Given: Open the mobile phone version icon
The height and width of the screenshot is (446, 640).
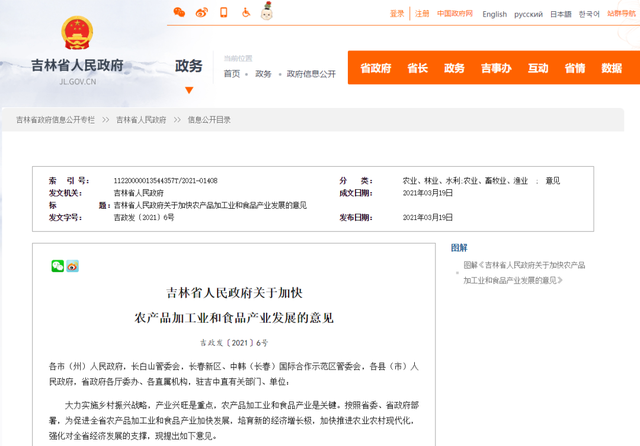Looking at the screenshot, I should pyautogui.click(x=224, y=12).
